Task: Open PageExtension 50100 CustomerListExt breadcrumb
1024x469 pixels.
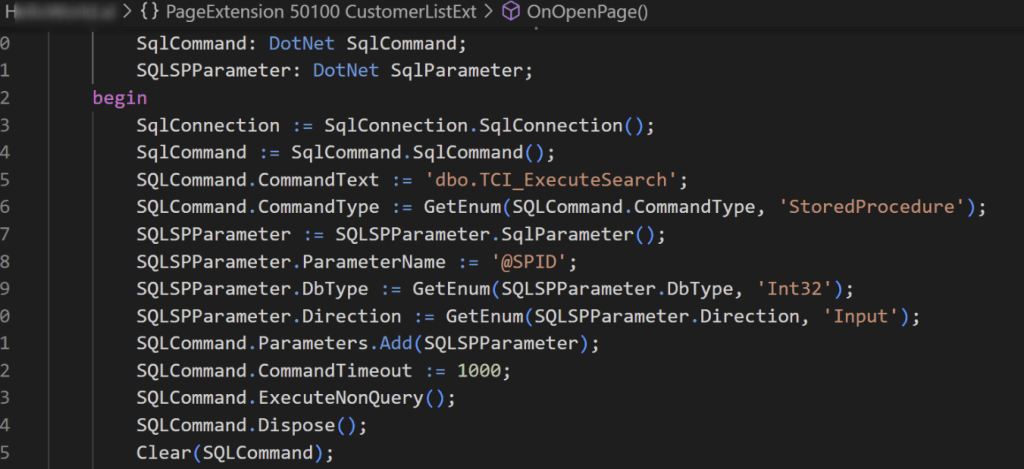Action: coord(328,13)
